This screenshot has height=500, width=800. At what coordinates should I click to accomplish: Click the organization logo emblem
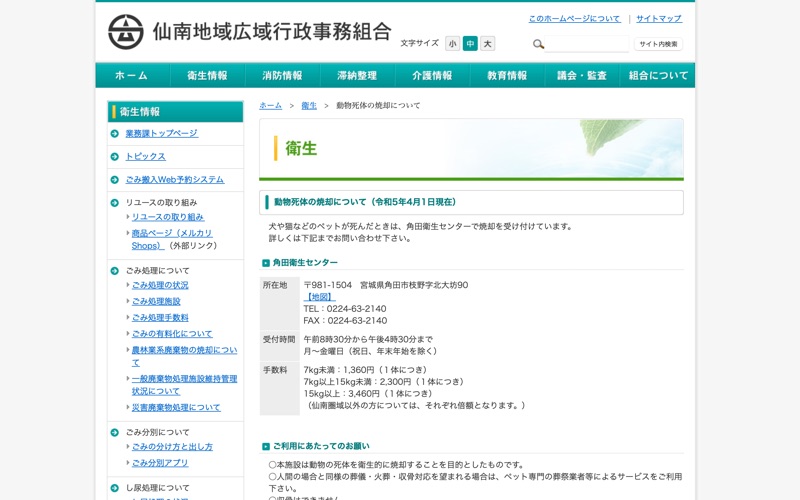click(126, 32)
